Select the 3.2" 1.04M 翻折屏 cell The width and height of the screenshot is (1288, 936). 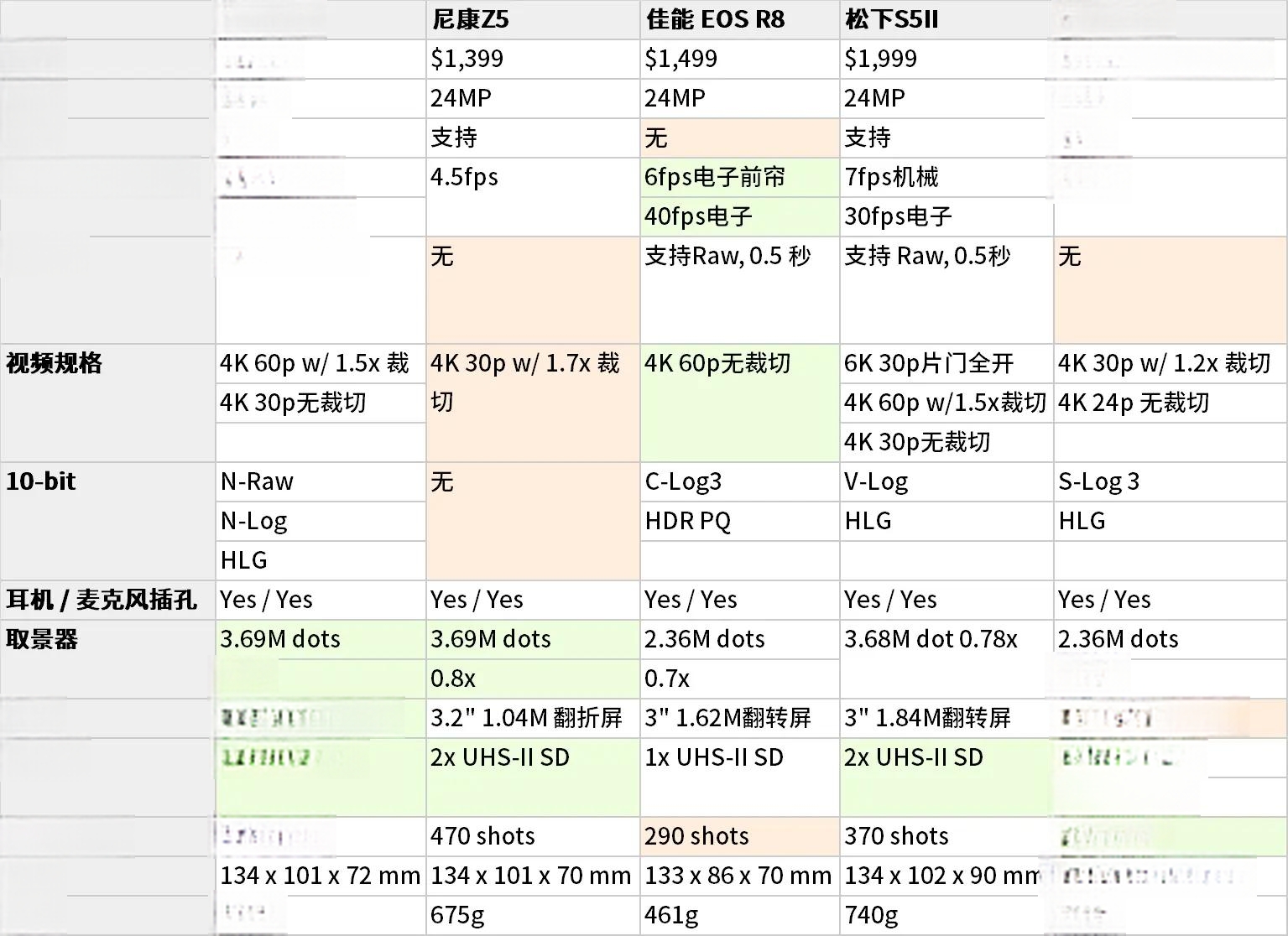pyautogui.click(x=533, y=718)
